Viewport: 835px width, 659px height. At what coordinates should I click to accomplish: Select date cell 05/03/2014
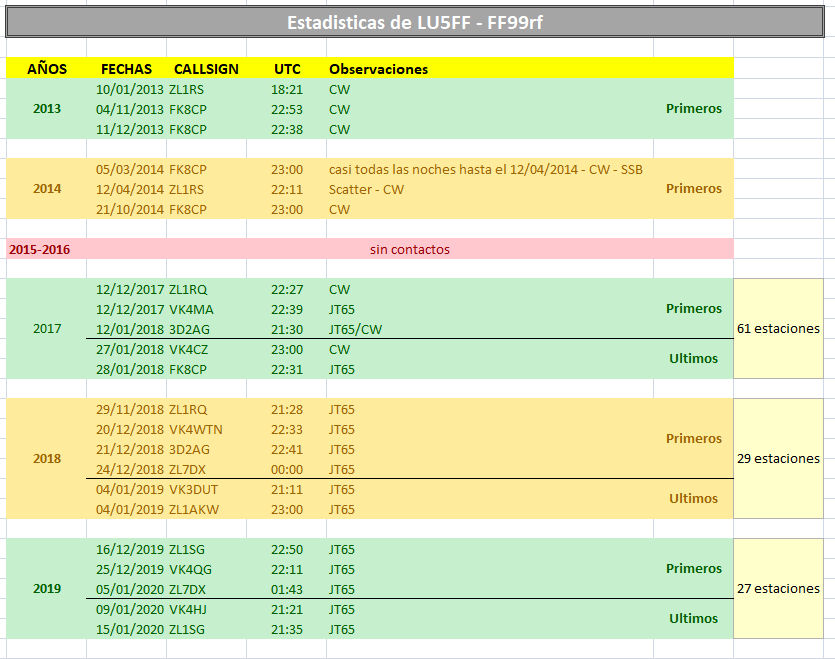point(129,169)
